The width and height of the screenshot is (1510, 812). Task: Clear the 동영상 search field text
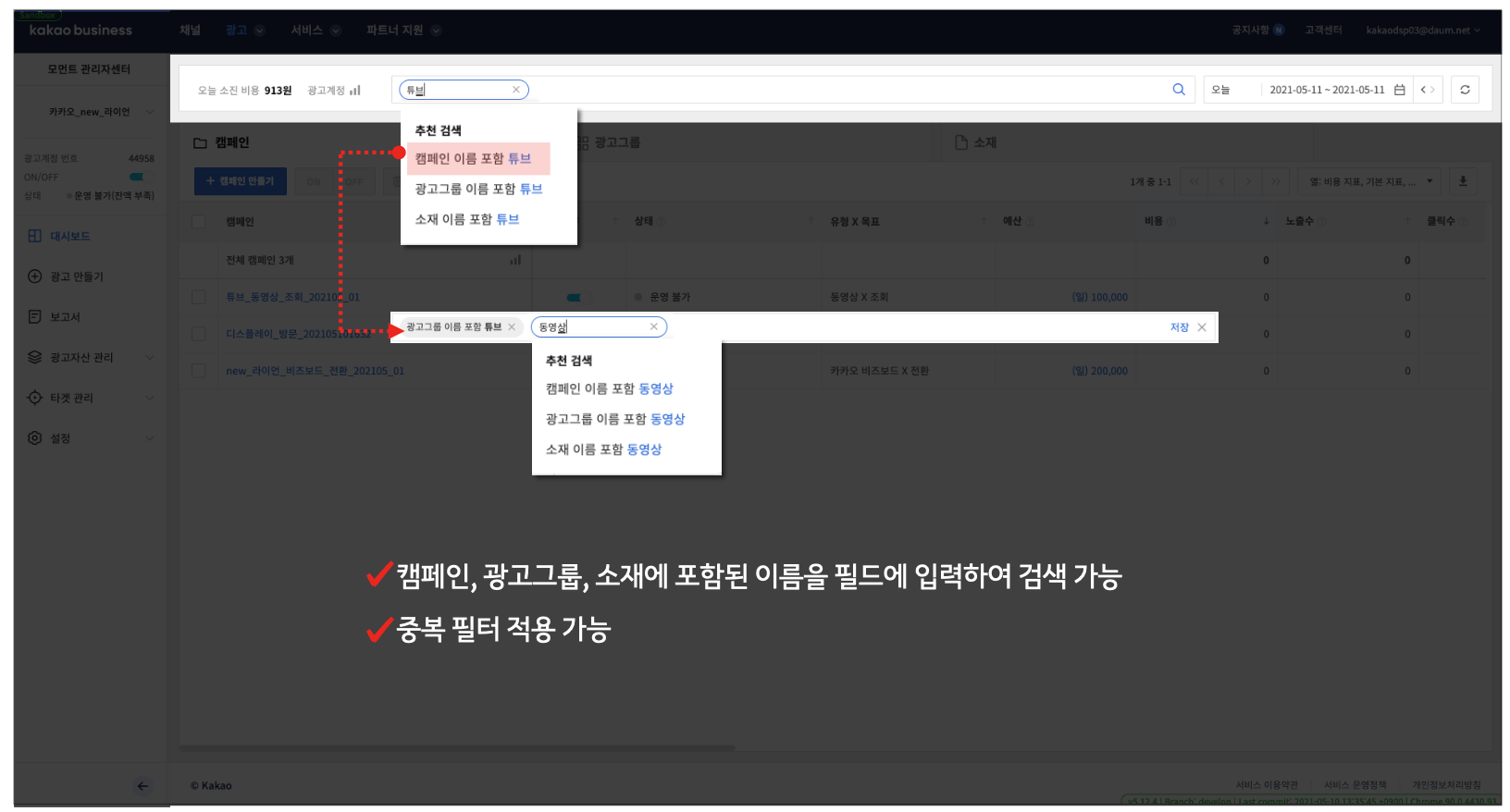[653, 326]
